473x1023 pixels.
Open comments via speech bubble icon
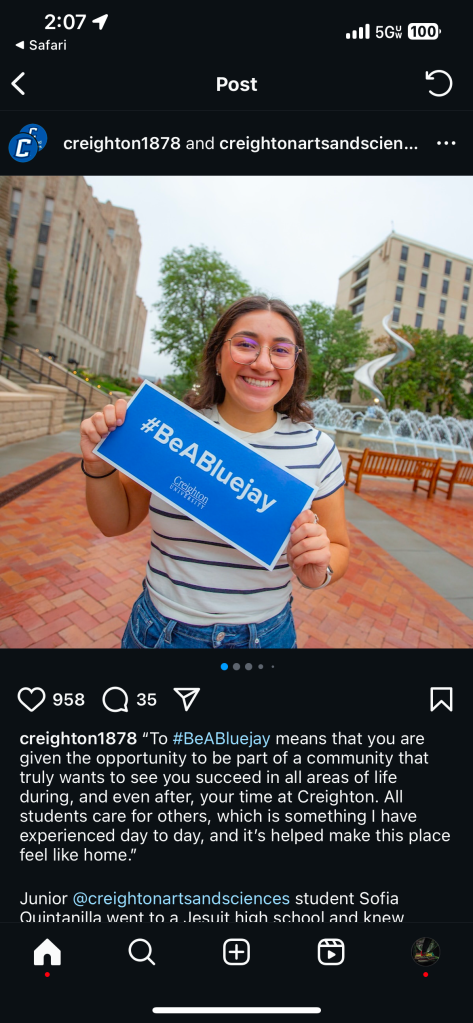(x=115, y=699)
